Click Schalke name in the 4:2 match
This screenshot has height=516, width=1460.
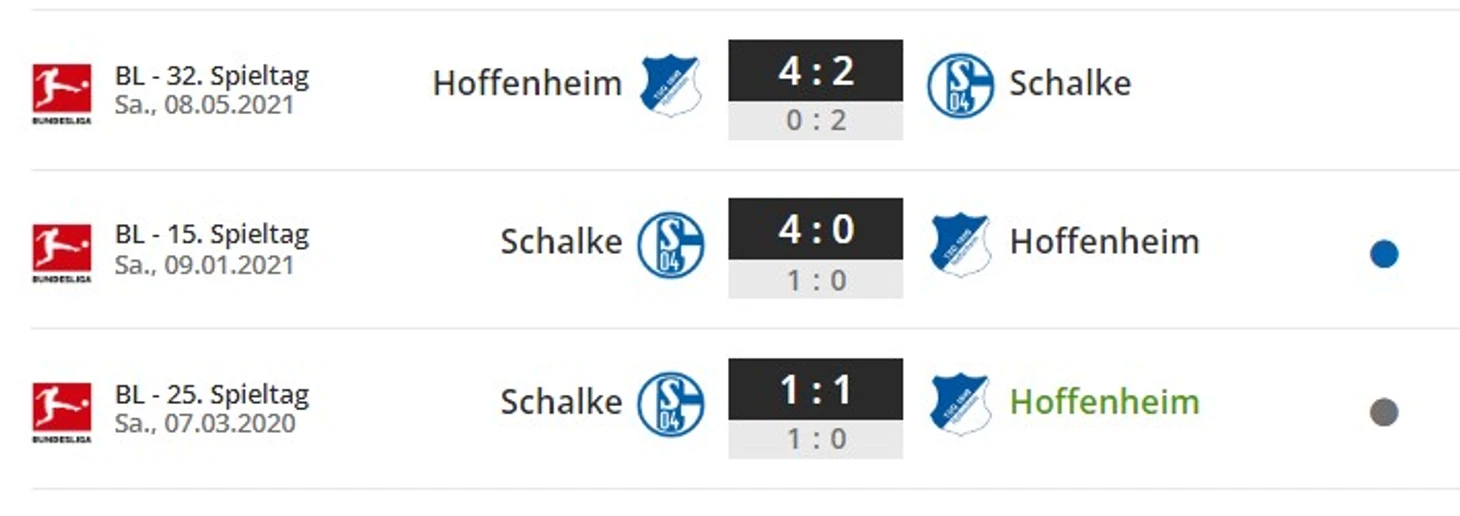coord(1069,83)
